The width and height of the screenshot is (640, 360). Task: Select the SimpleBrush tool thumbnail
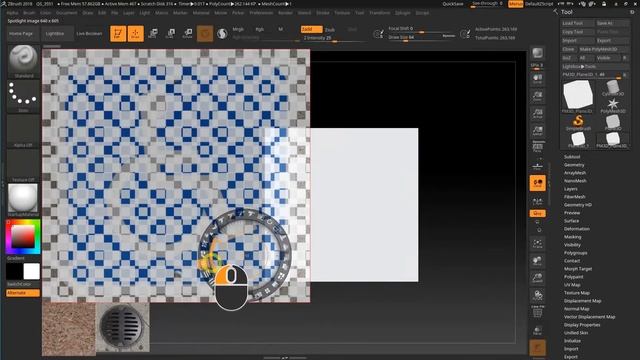coord(578,122)
